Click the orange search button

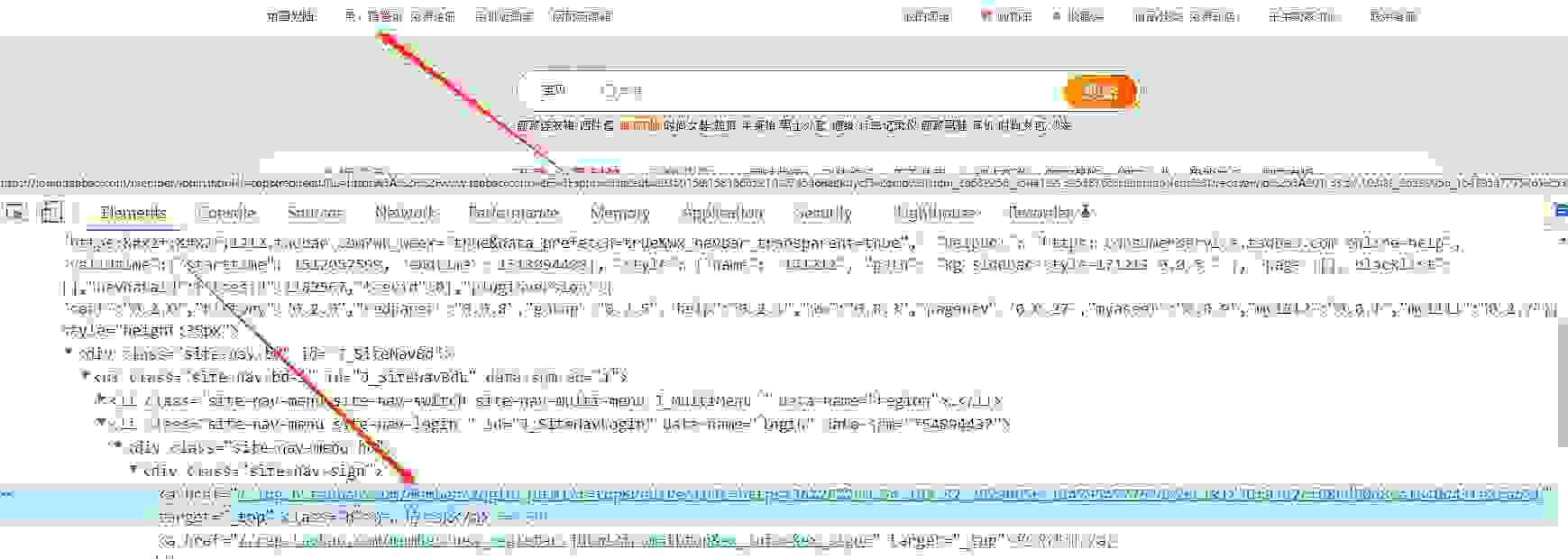point(1101,91)
